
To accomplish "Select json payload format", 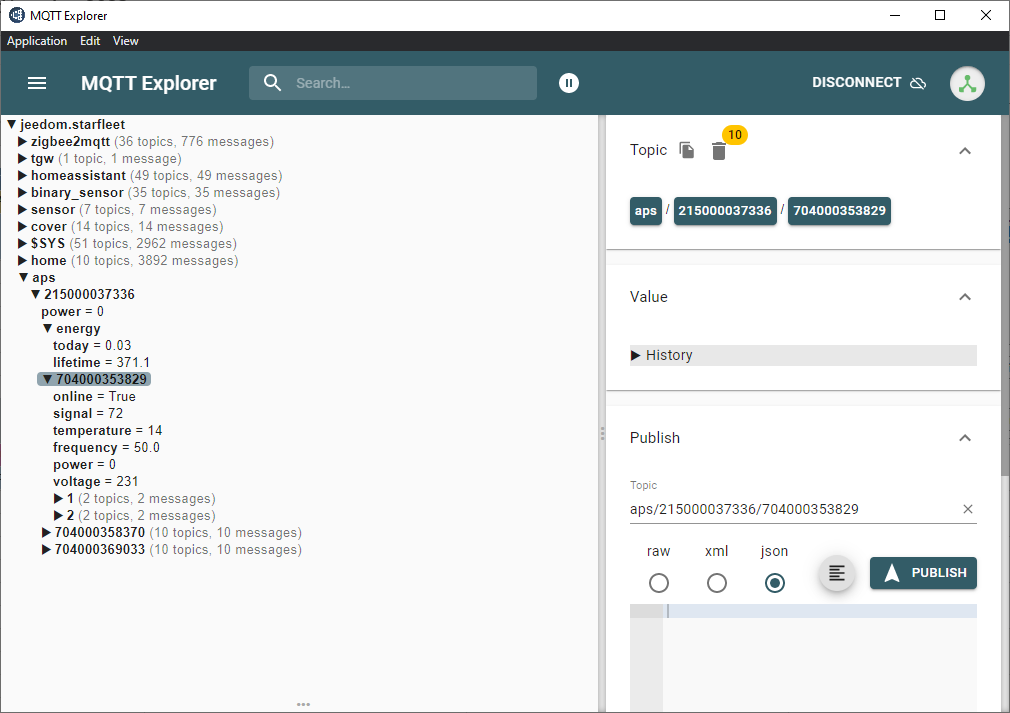I will click(x=774, y=583).
